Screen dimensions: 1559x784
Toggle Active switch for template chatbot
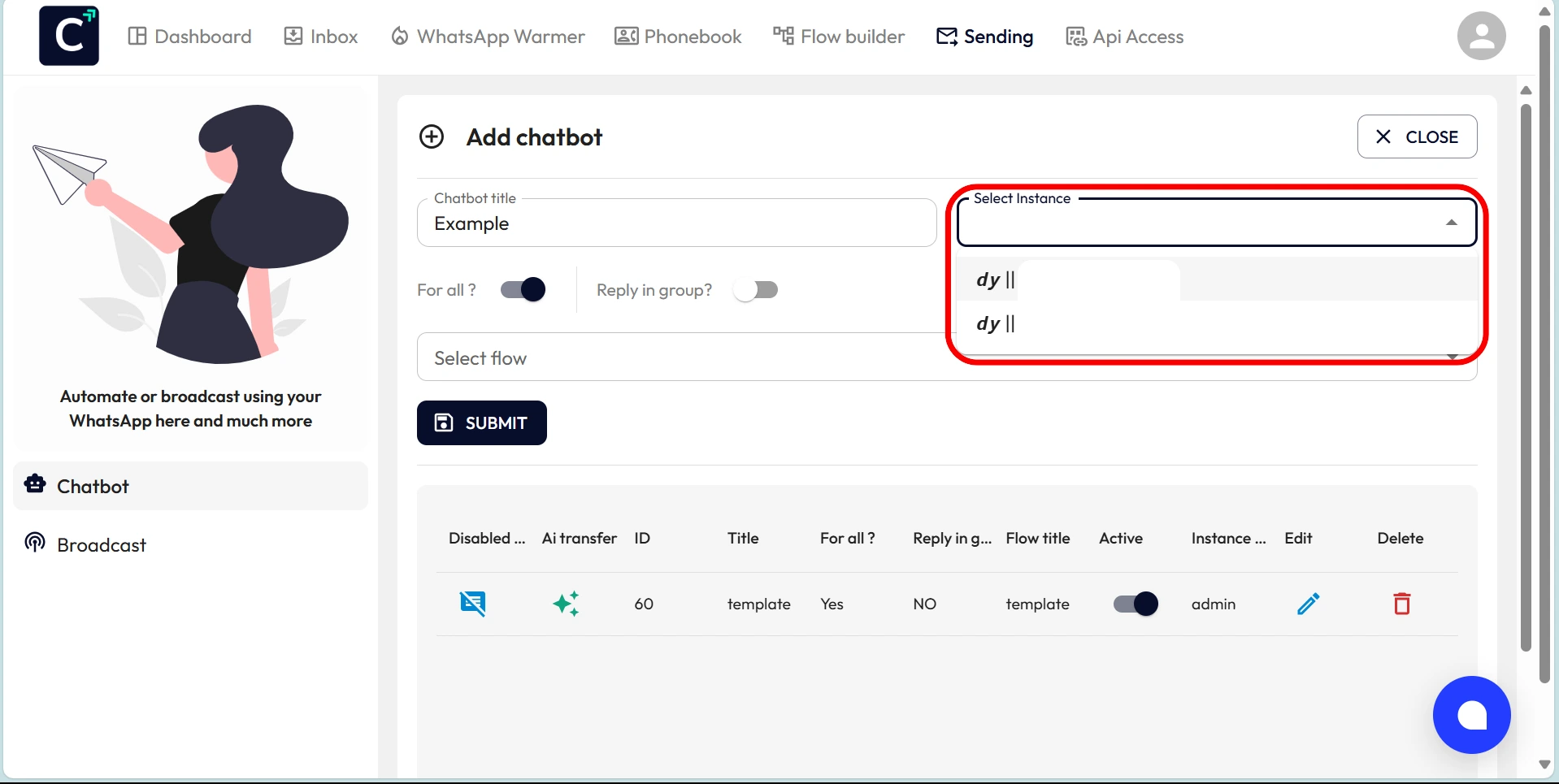click(1136, 604)
